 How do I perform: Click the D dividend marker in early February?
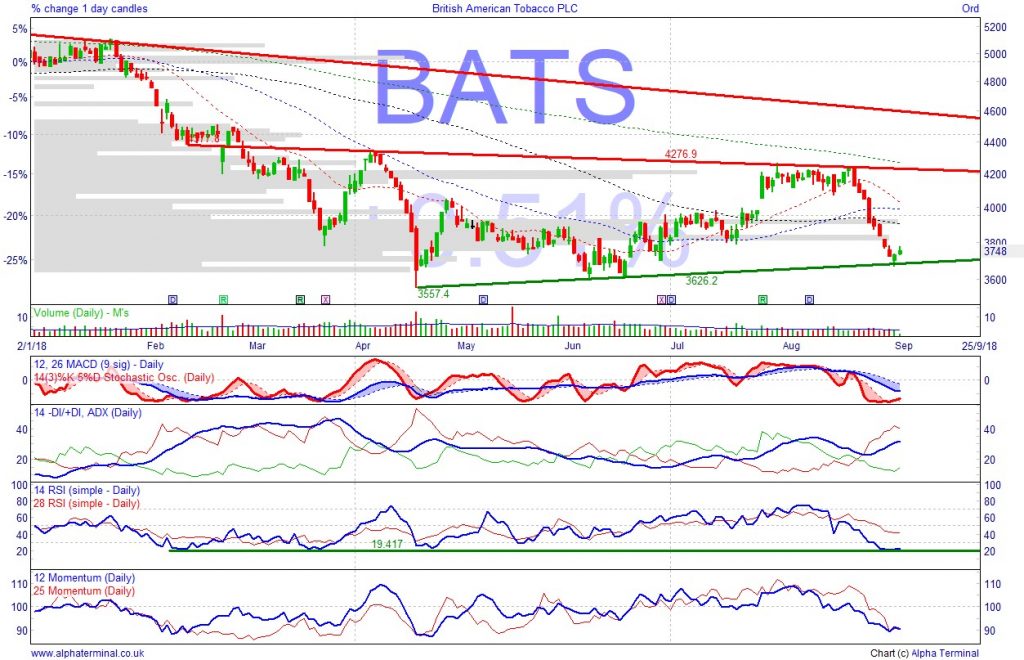[172, 300]
